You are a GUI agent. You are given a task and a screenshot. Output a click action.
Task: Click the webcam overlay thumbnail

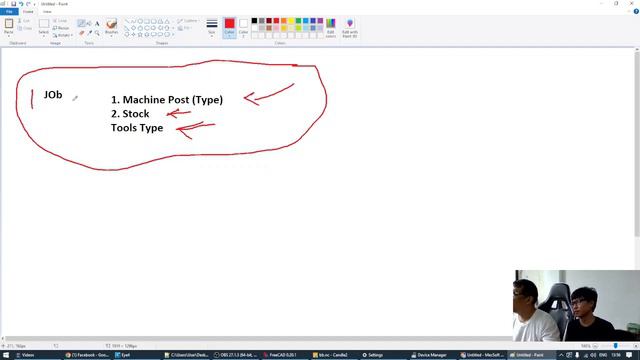(576, 306)
